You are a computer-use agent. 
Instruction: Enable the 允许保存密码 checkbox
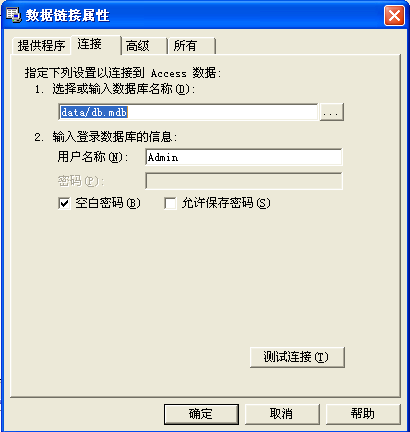click(x=170, y=203)
